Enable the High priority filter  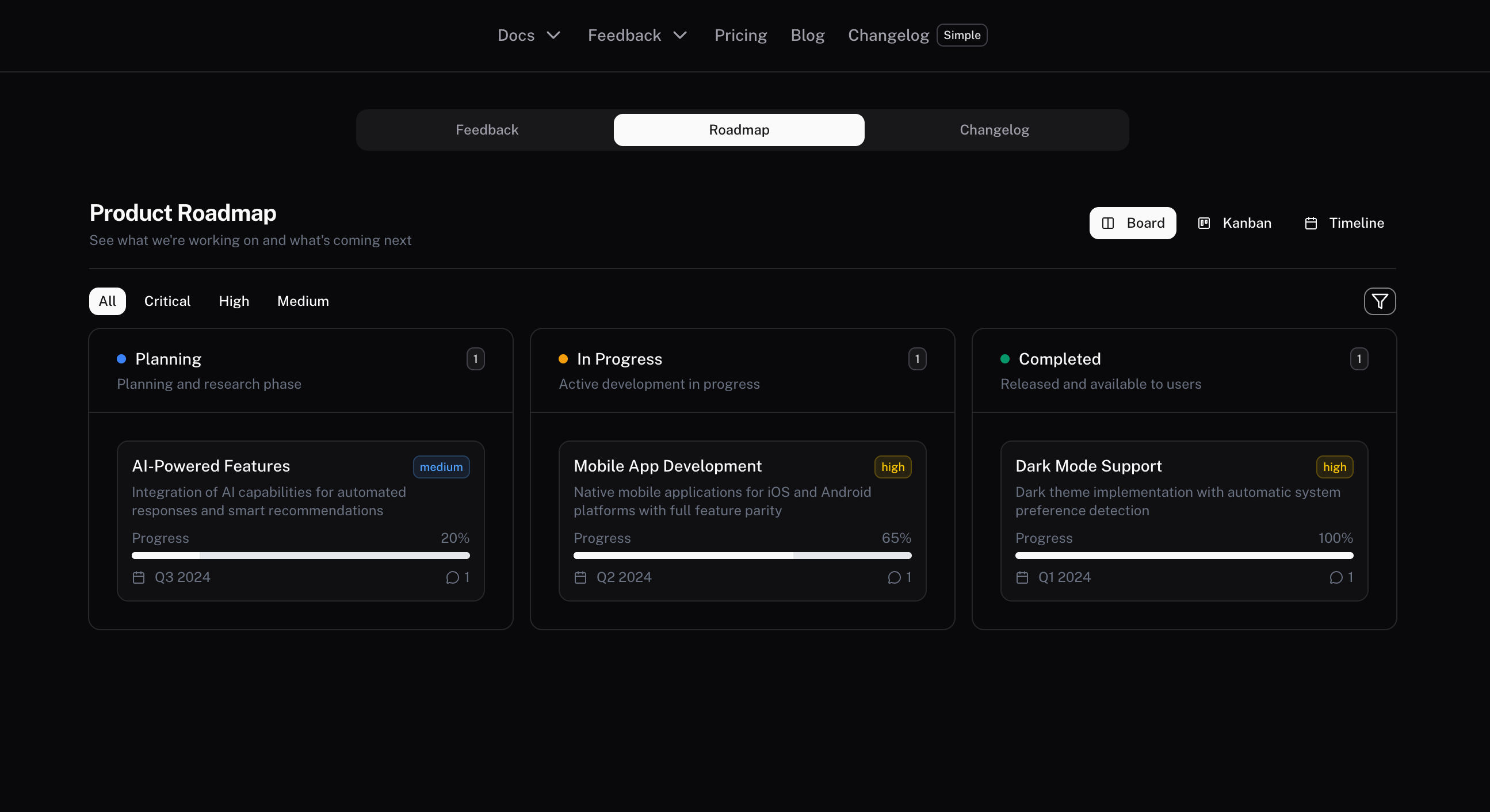pyautogui.click(x=234, y=301)
